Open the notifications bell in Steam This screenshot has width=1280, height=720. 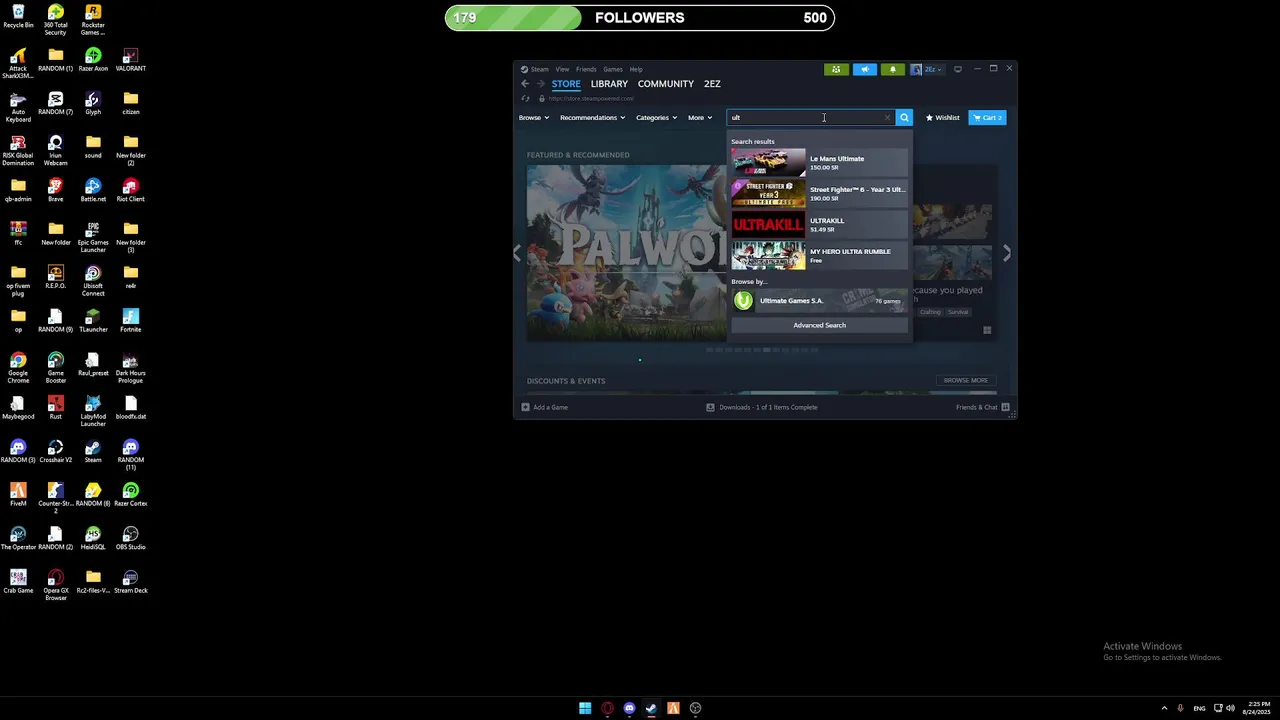click(892, 69)
